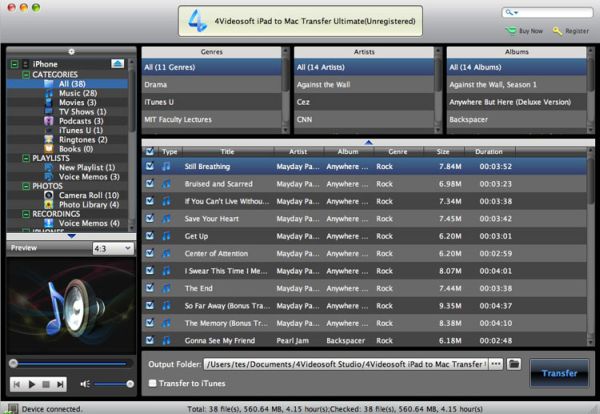Click the play button in preview
Viewport: 600px width, 414px height.
[32, 384]
